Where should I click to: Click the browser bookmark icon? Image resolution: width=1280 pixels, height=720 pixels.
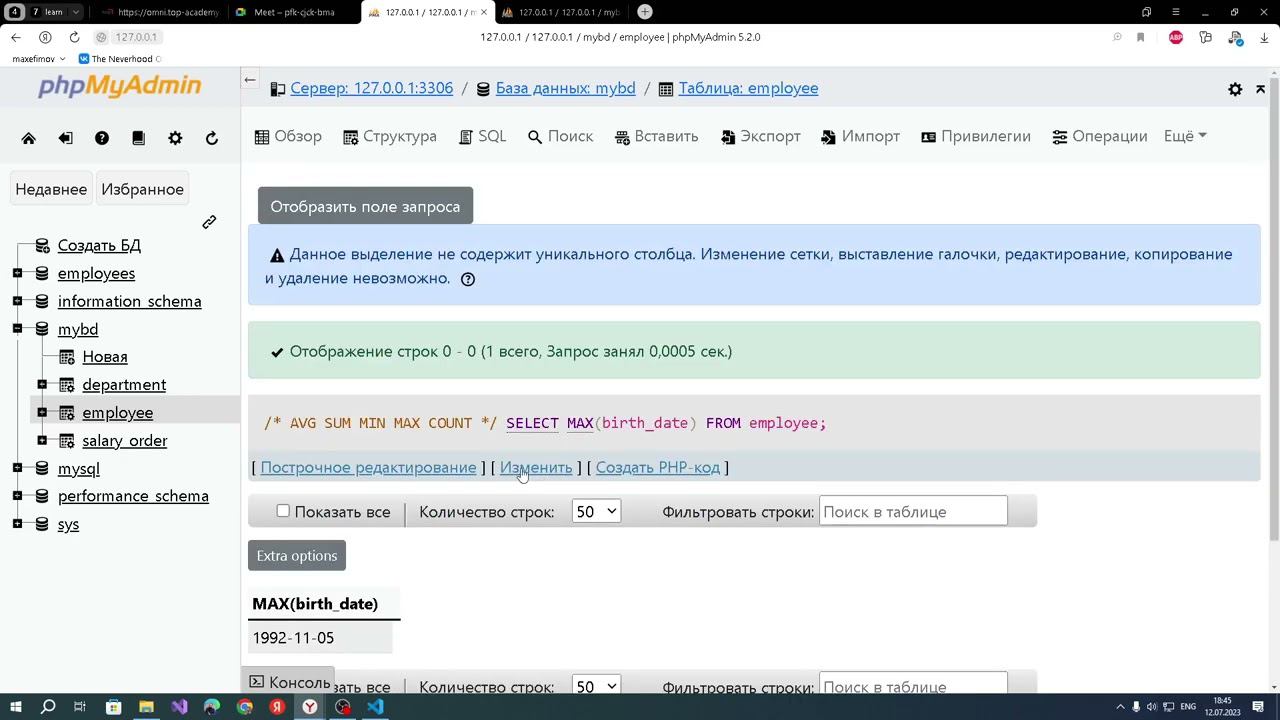click(x=1140, y=37)
